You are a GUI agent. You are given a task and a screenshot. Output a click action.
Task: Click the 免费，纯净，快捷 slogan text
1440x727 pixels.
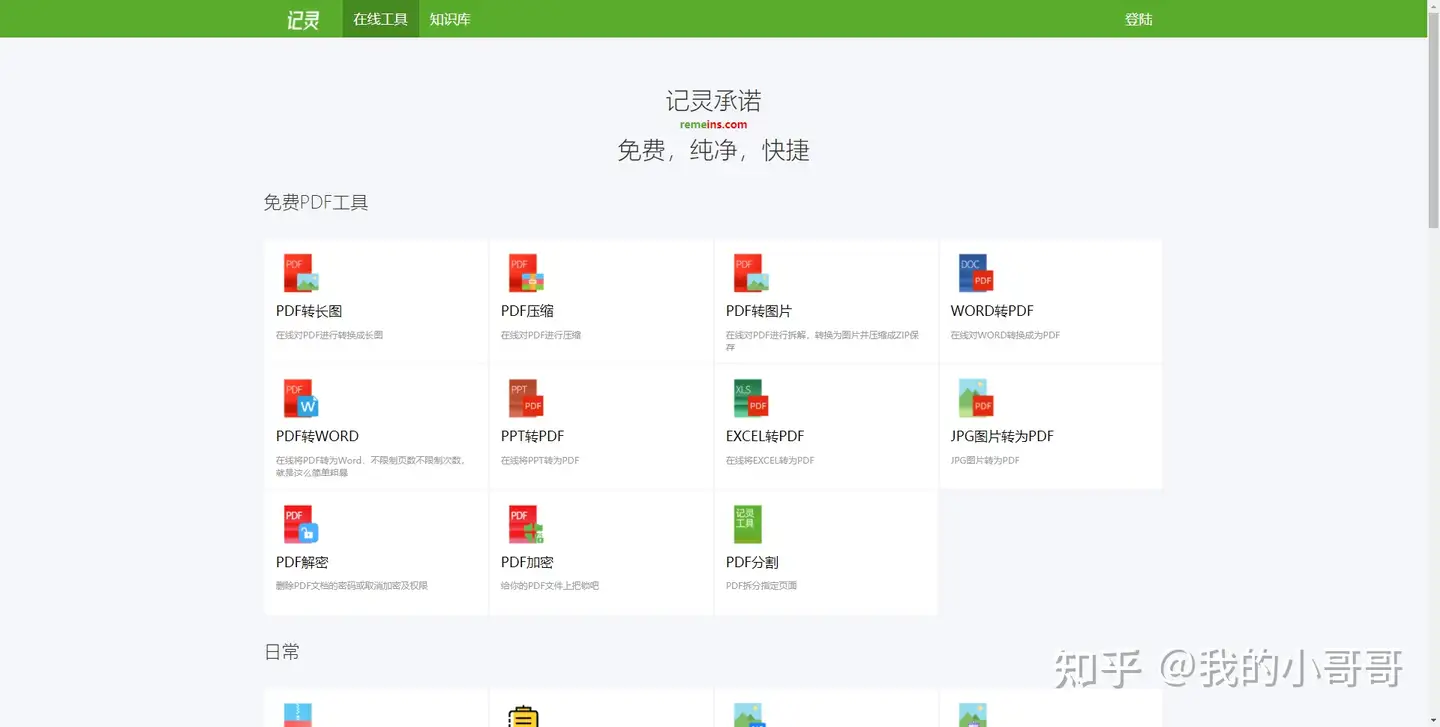point(713,150)
